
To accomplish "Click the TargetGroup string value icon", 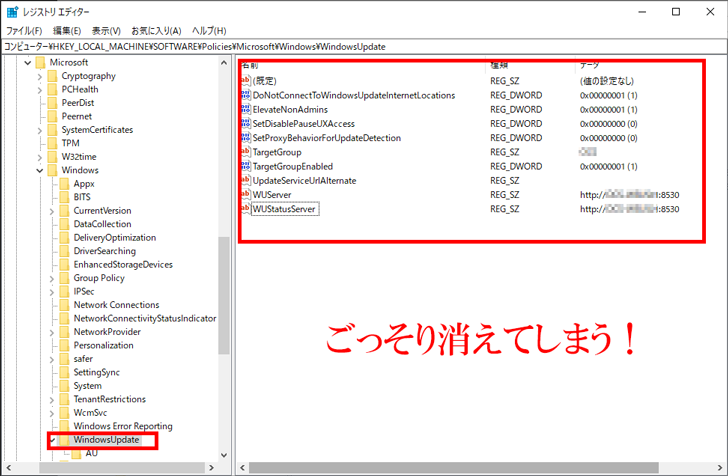I will click(x=246, y=152).
